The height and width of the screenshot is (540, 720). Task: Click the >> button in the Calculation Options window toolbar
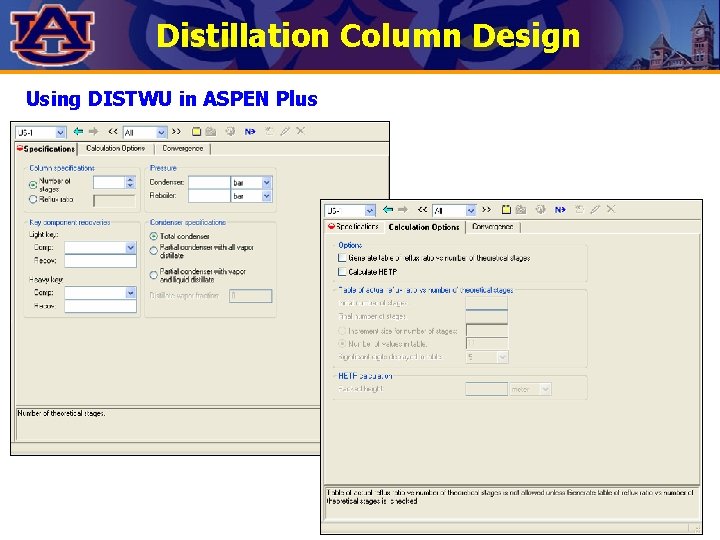(x=486, y=209)
